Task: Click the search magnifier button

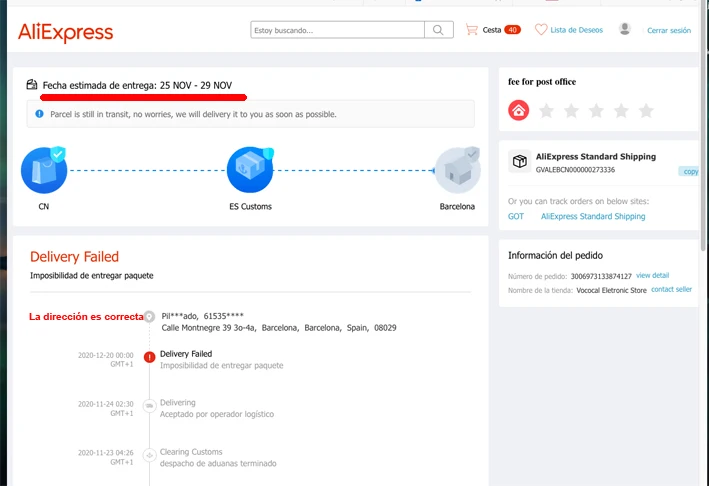Action: tap(438, 30)
